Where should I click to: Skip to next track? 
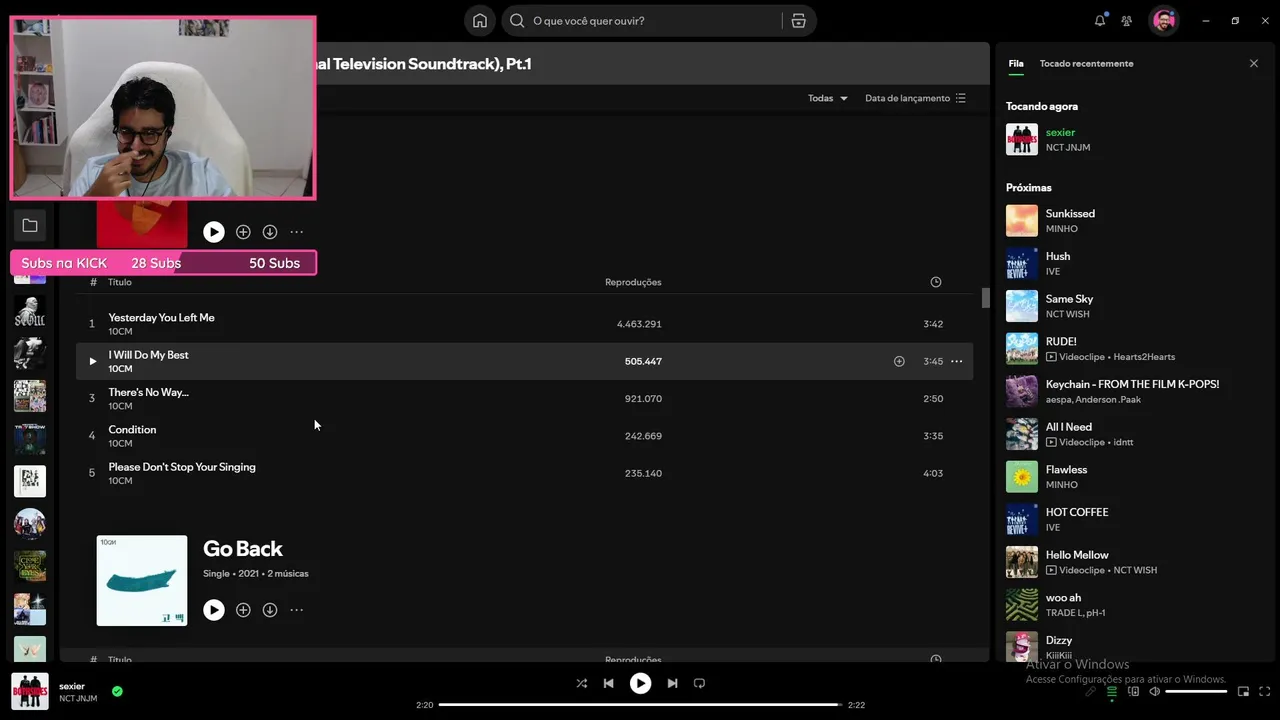pos(672,683)
